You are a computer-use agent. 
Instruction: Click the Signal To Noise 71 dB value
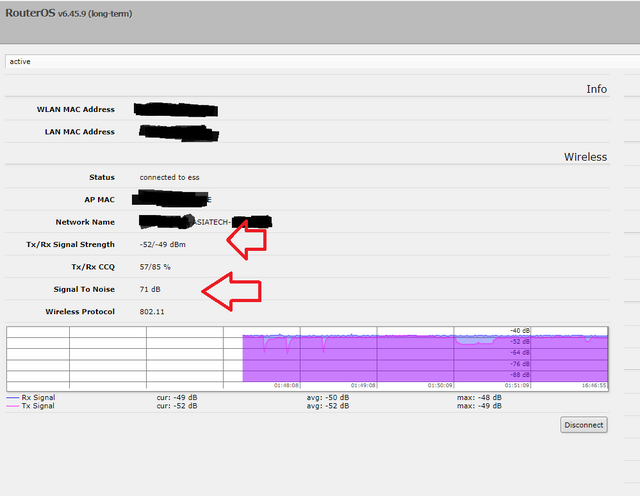click(x=152, y=289)
